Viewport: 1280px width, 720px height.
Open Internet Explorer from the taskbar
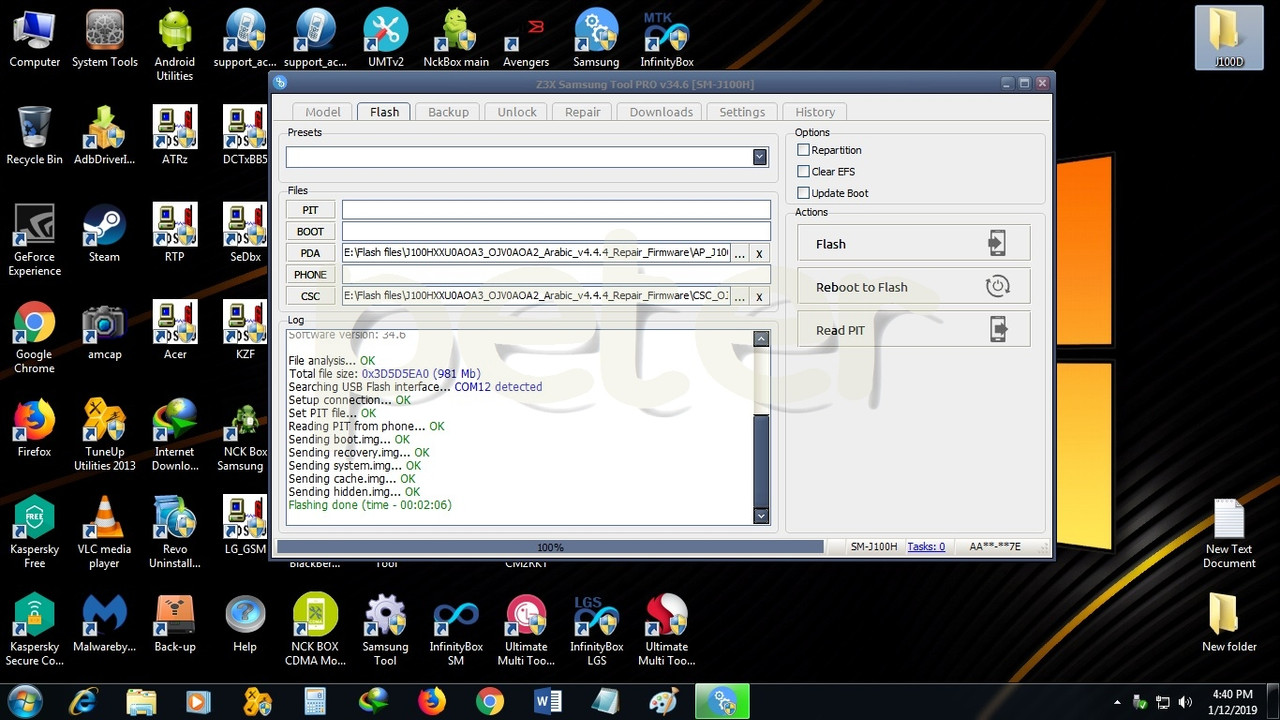tap(84, 702)
